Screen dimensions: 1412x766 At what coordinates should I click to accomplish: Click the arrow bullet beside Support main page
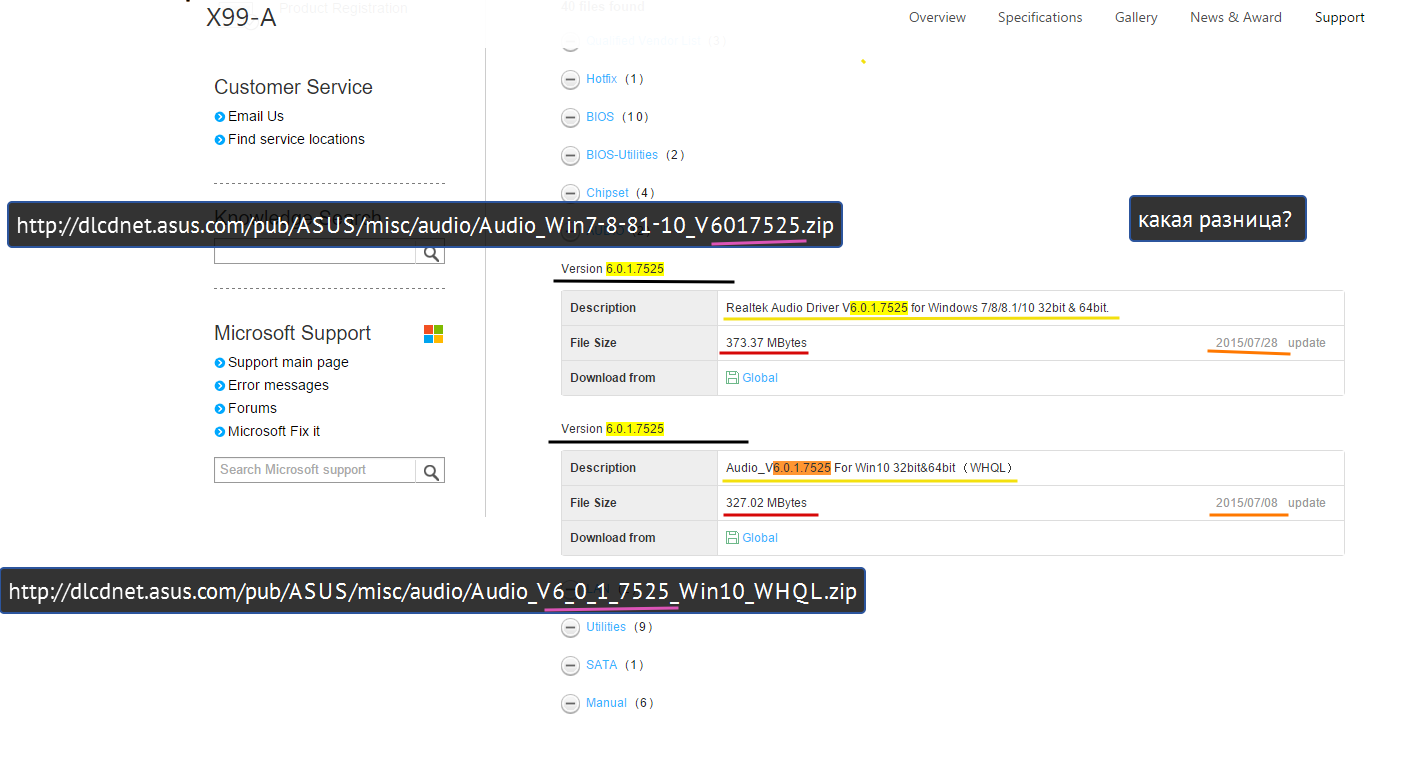(220, 363)
